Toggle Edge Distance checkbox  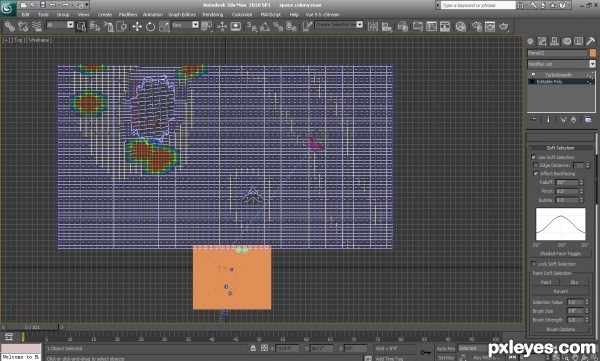[536, 165]
